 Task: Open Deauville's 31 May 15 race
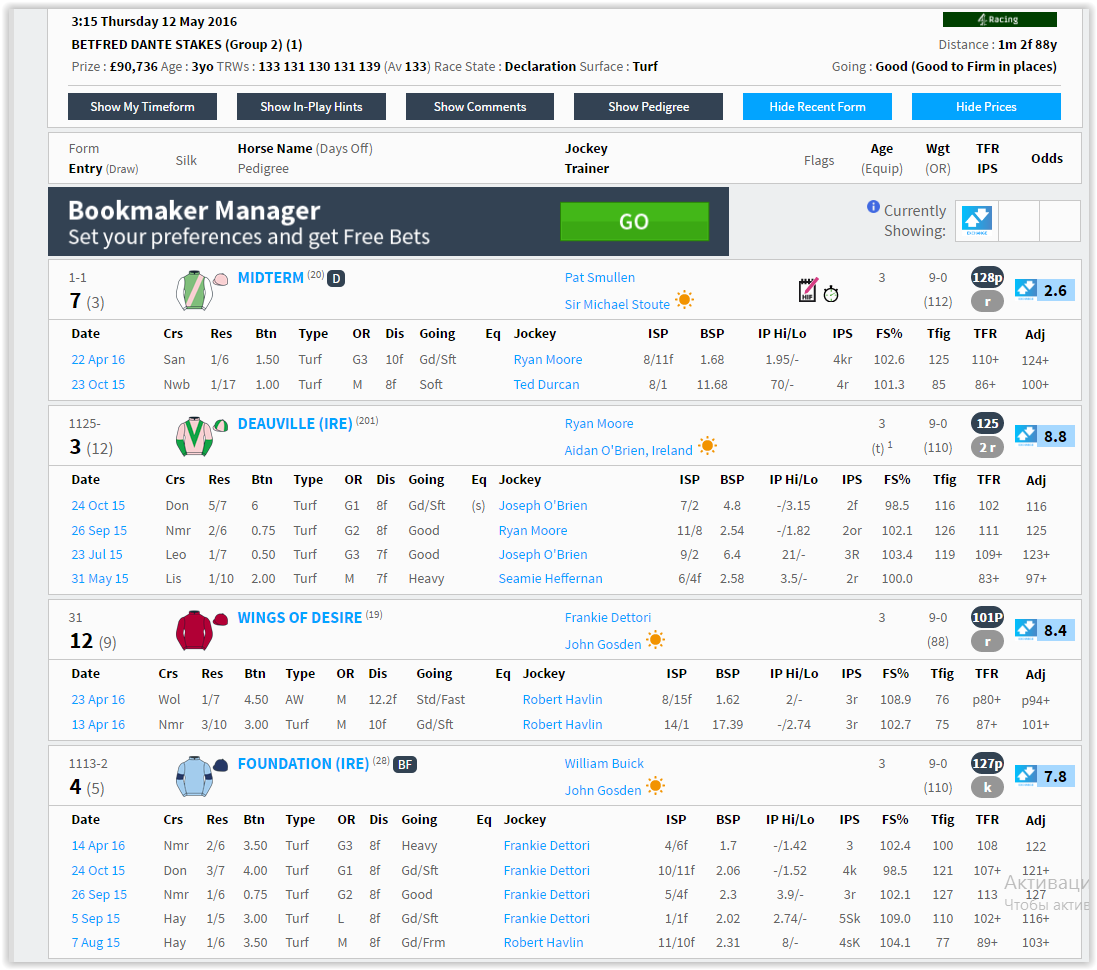pyautogui.click(x=100, y=578)
